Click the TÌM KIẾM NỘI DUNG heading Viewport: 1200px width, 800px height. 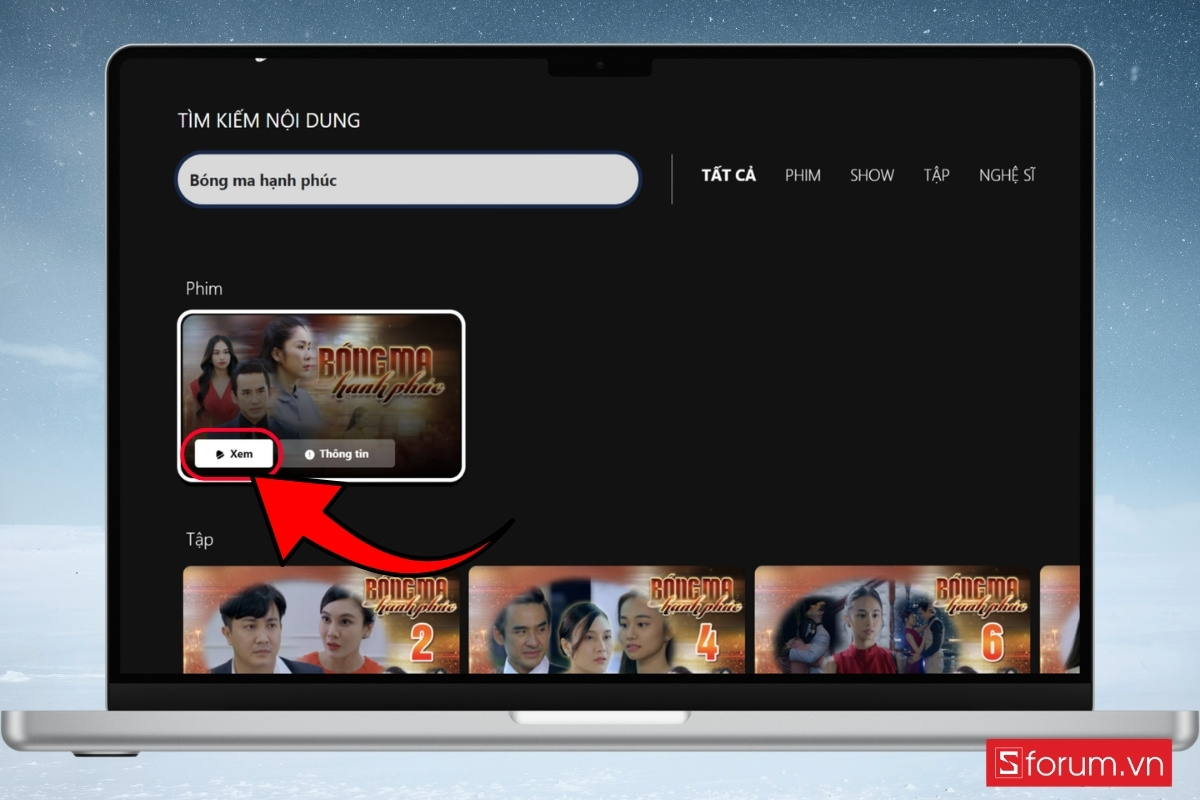pos(269,121)
